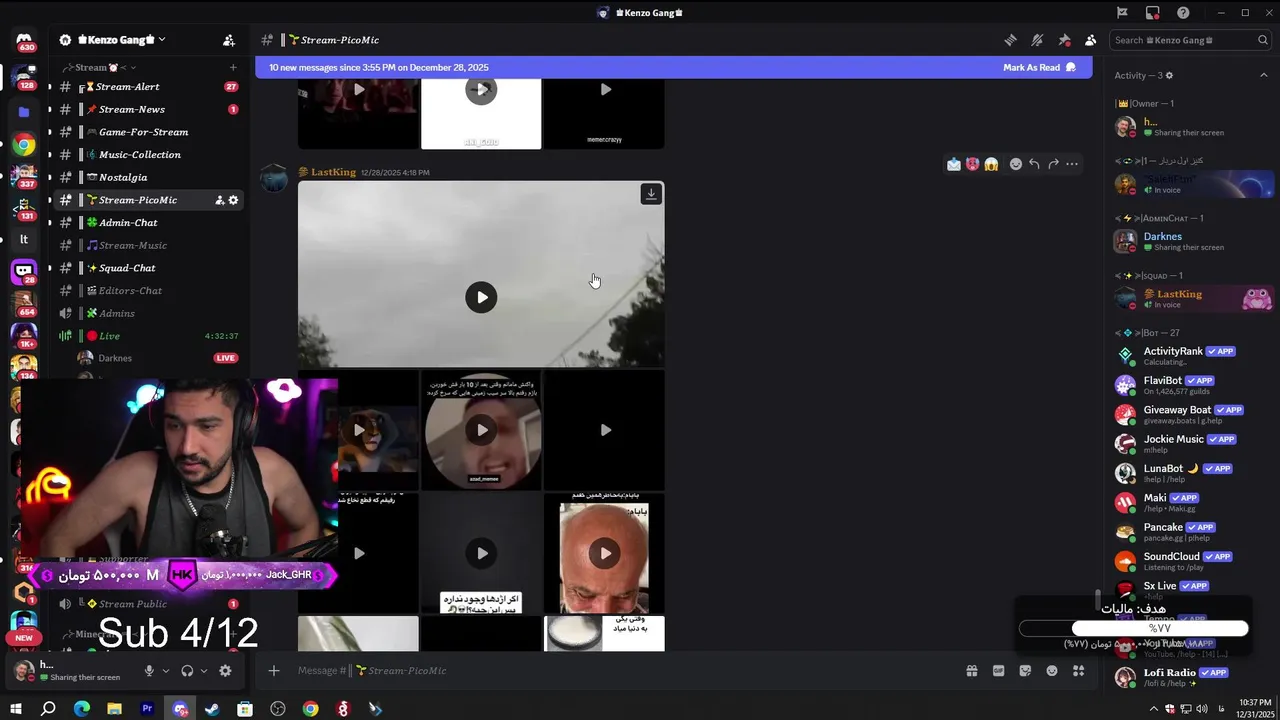Screen dimensions: 1280x720
Task: Open the sticker picker
Action: click(x=1025, y=671)
